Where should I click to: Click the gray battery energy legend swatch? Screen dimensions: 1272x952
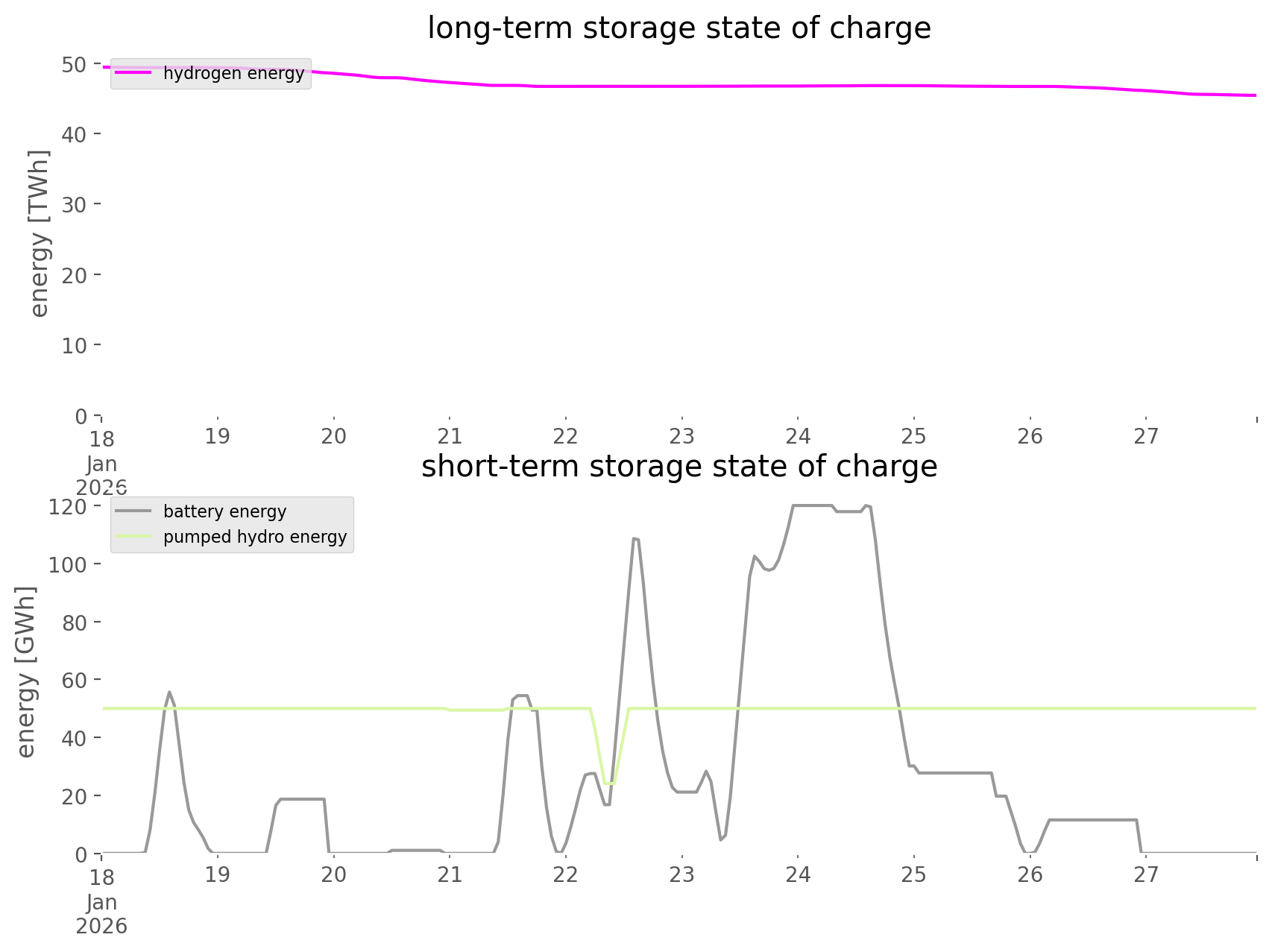coord(133,511)
